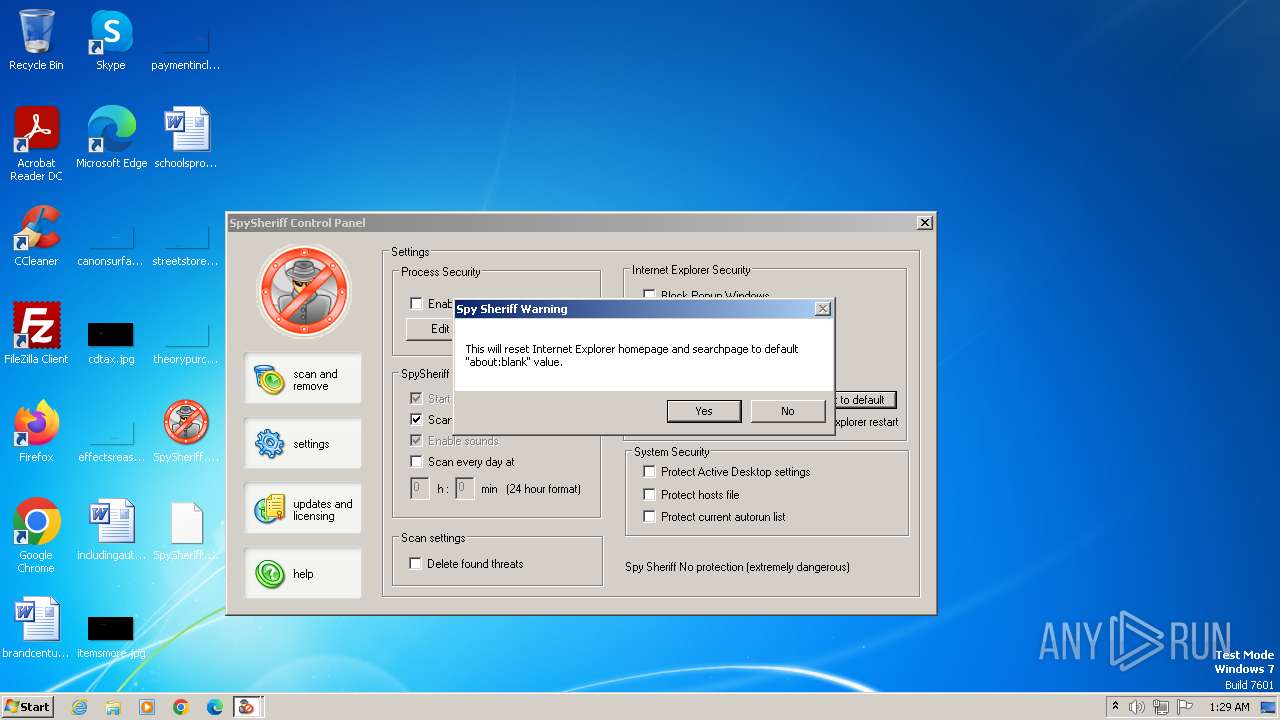This screenshot has height=720, width=1280.
Task: Open Windows Media Player from taskbar
Action: 147,707
